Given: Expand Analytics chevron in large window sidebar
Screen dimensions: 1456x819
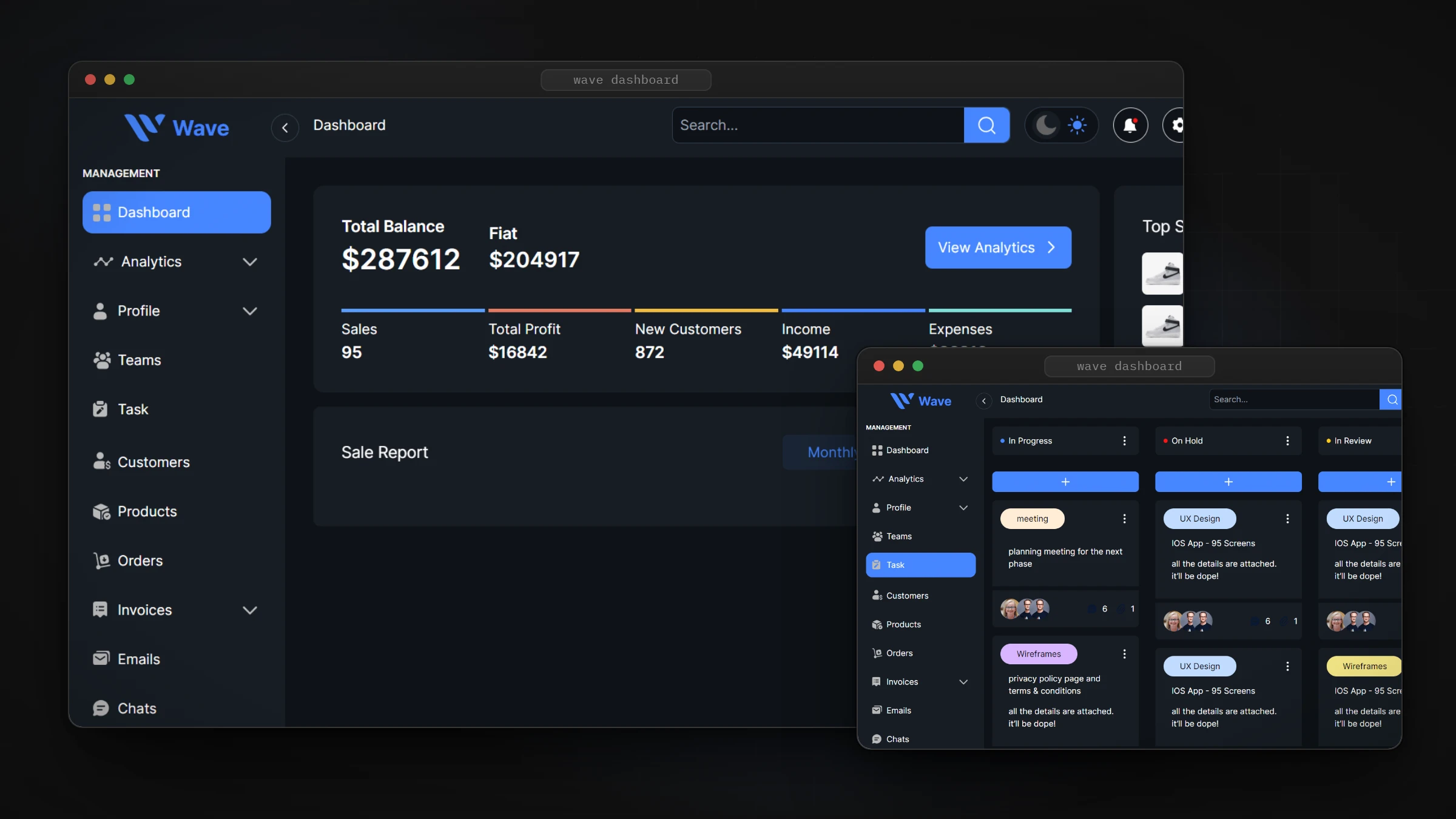Looking at the screenshot, I should coord(250,261).
